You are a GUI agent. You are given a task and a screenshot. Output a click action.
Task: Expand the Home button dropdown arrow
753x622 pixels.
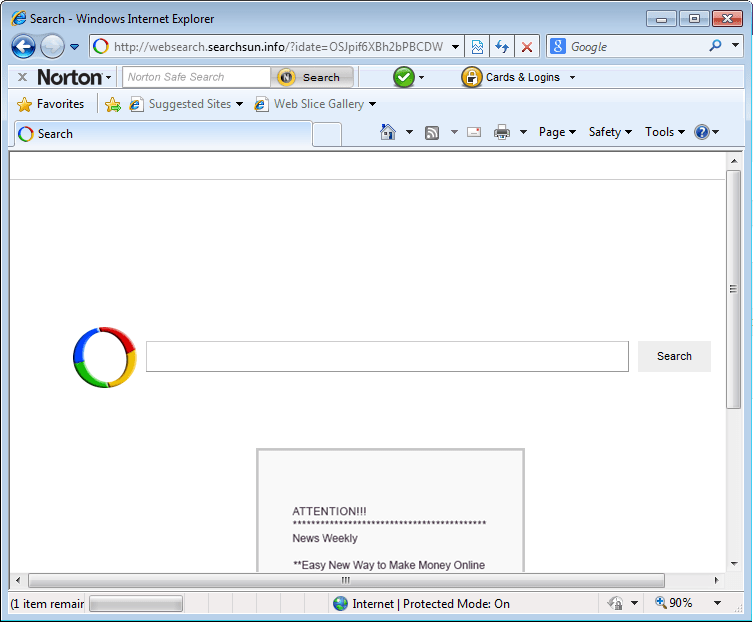point(409,132)
